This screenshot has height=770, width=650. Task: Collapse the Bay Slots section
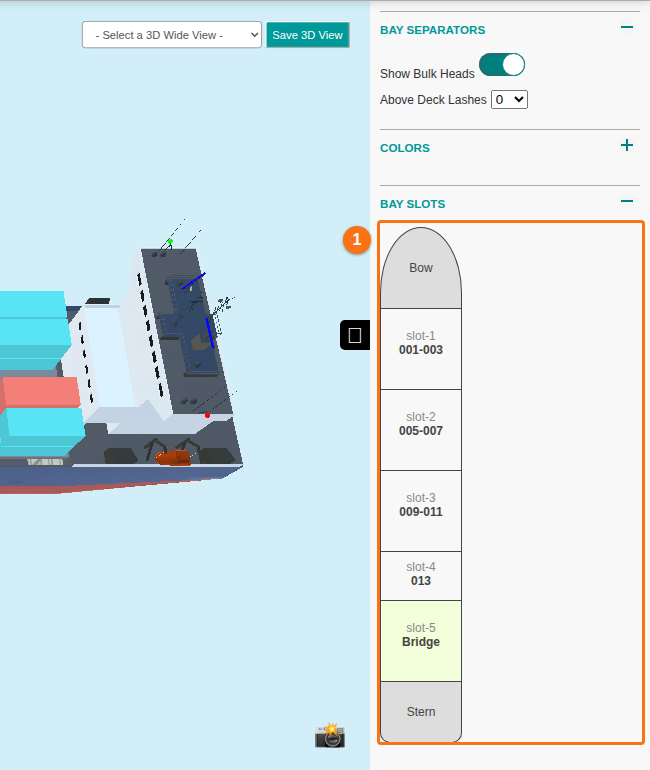click(x=626, y=201)
